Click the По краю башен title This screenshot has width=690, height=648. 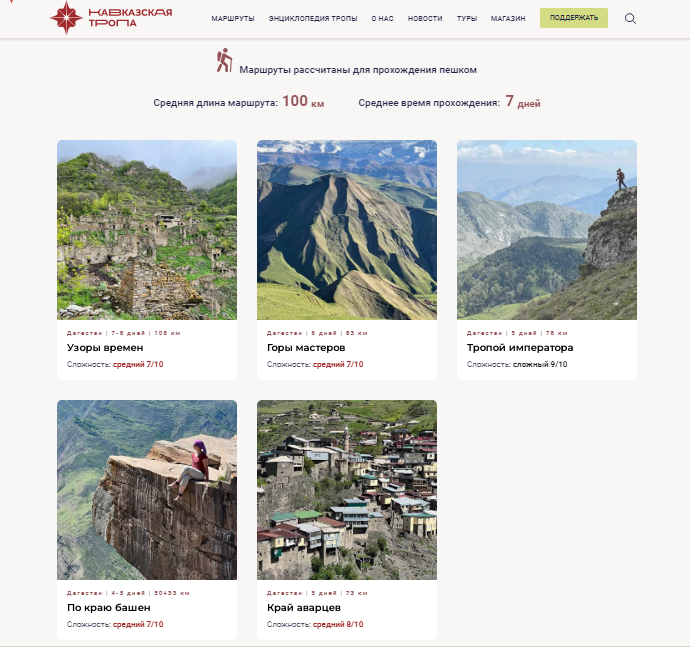click(x=109, y=608)
